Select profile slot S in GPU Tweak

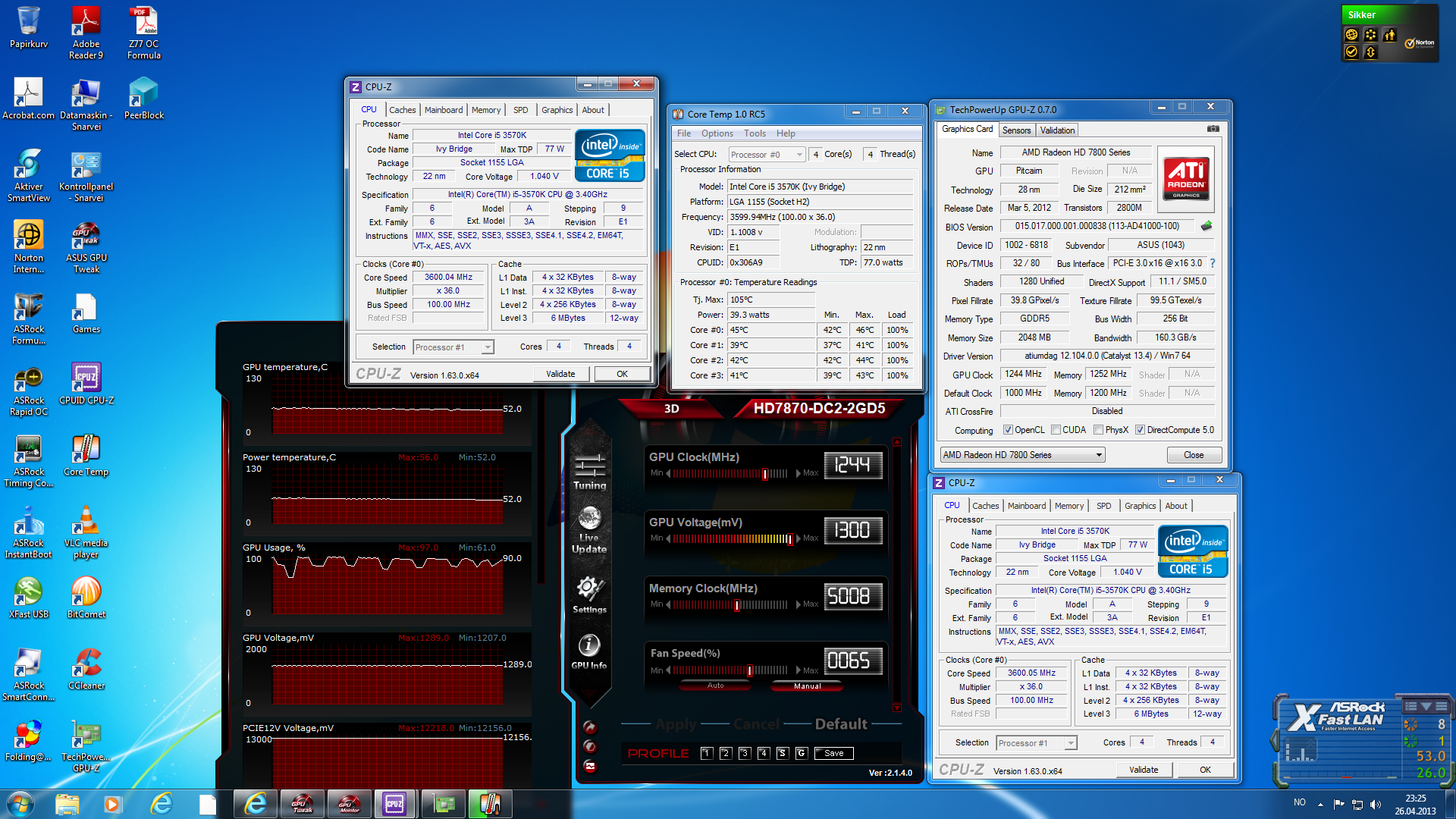coord(783,753)
